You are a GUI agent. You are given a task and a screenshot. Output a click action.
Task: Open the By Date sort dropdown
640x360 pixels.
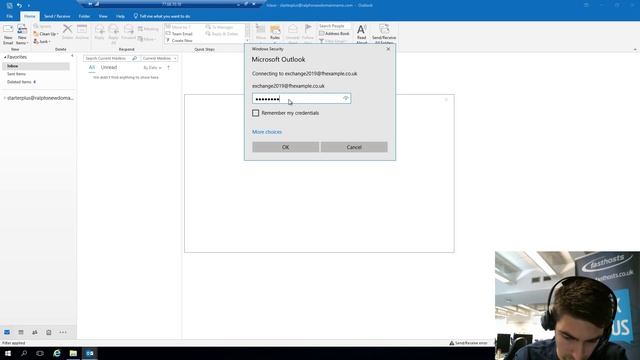153,68
